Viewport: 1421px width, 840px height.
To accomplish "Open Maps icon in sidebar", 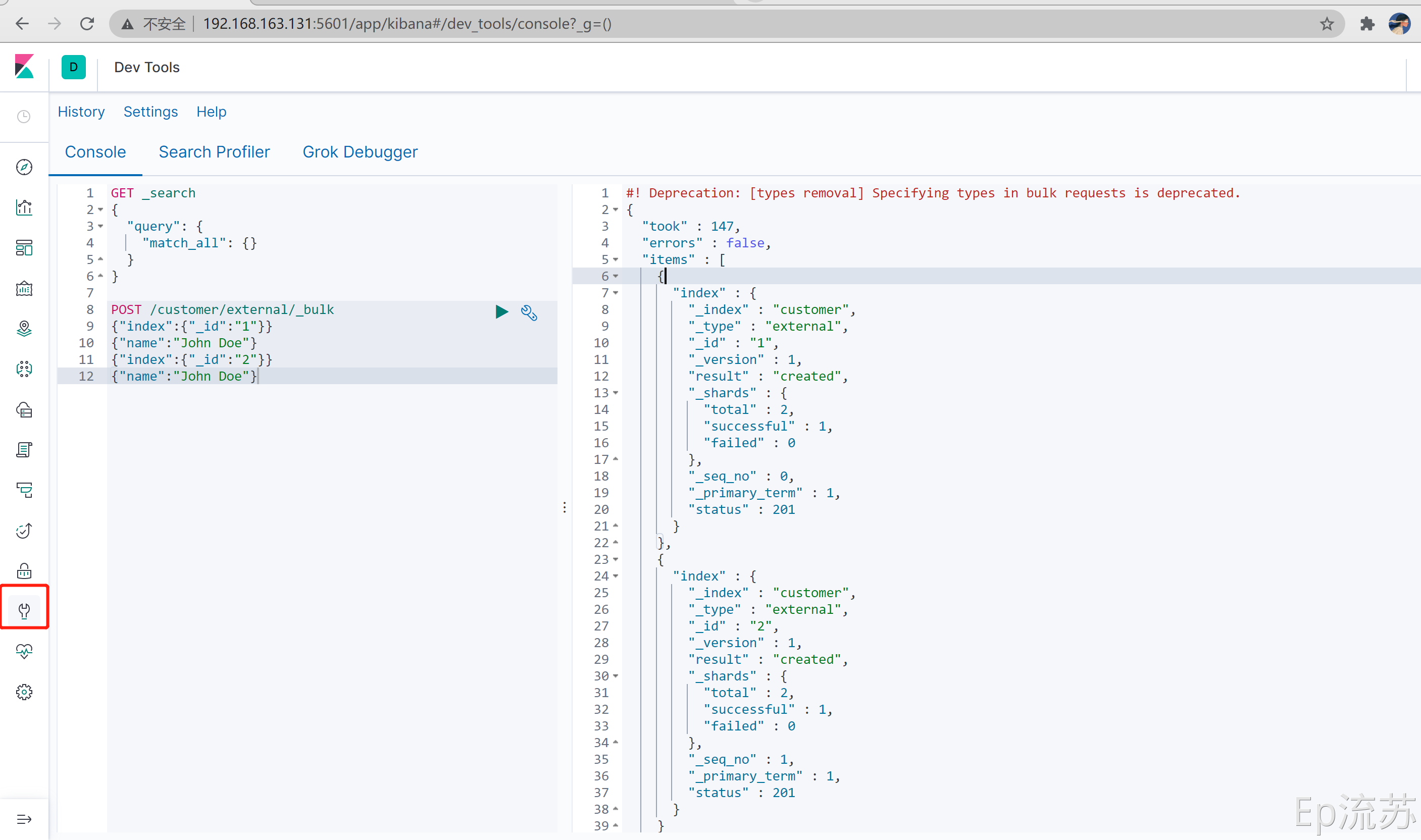I will (x=24, y=329).
